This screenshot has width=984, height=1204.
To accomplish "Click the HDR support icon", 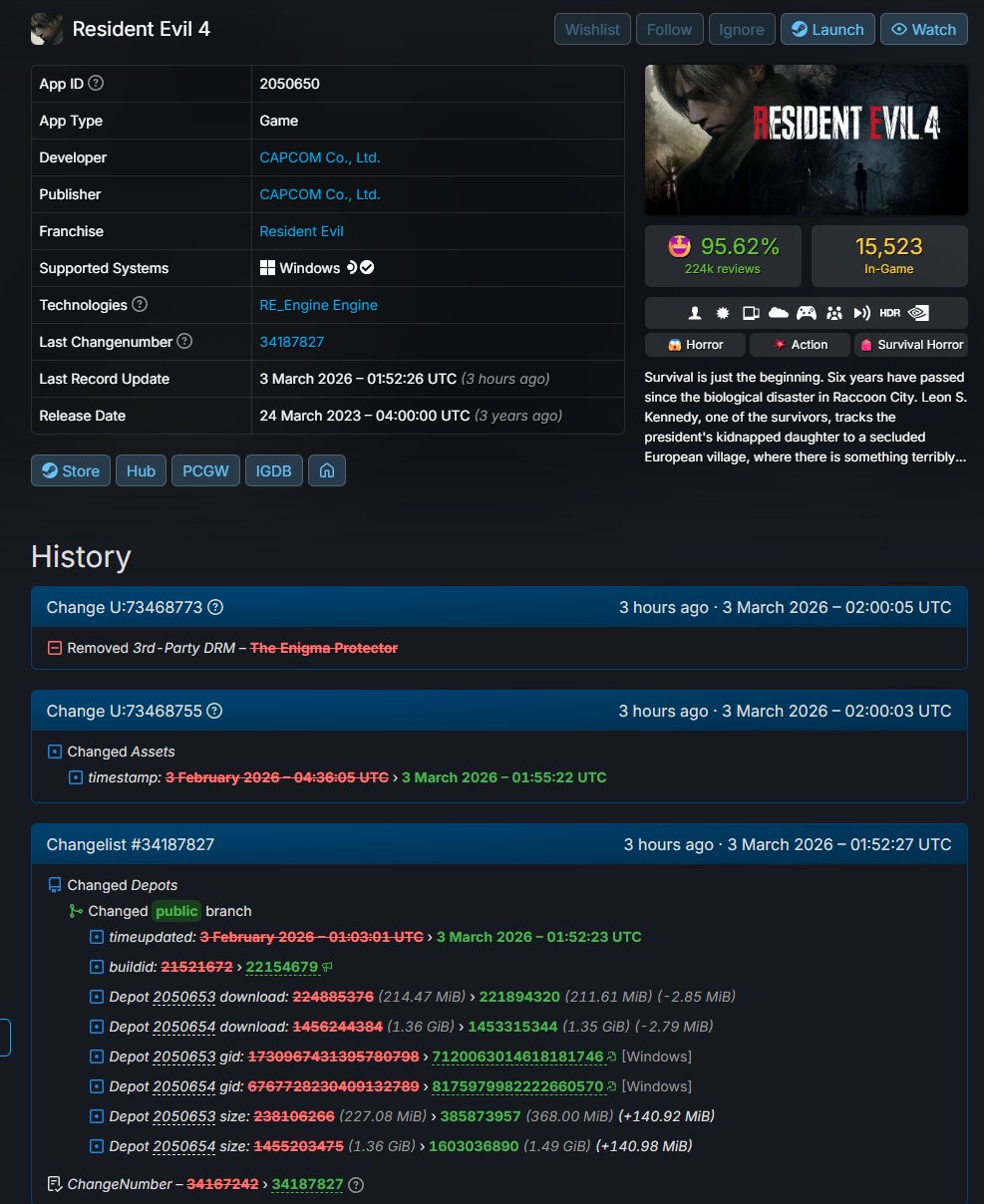I will tap(888, 312).
